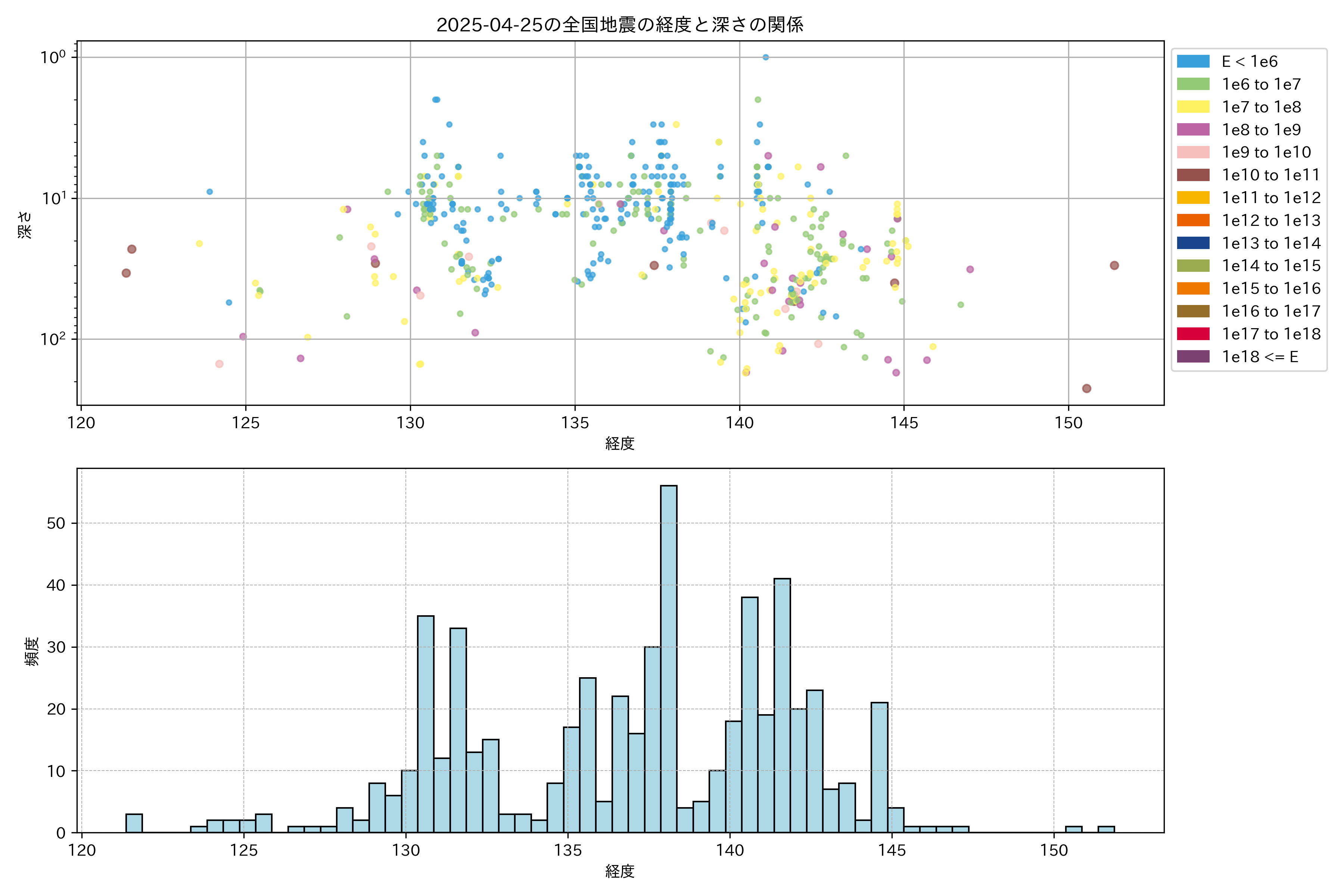Click the blue E < 1e6 legend swatch
Viewport: 1344px width, 896px height.
(x=1192, y=61)
